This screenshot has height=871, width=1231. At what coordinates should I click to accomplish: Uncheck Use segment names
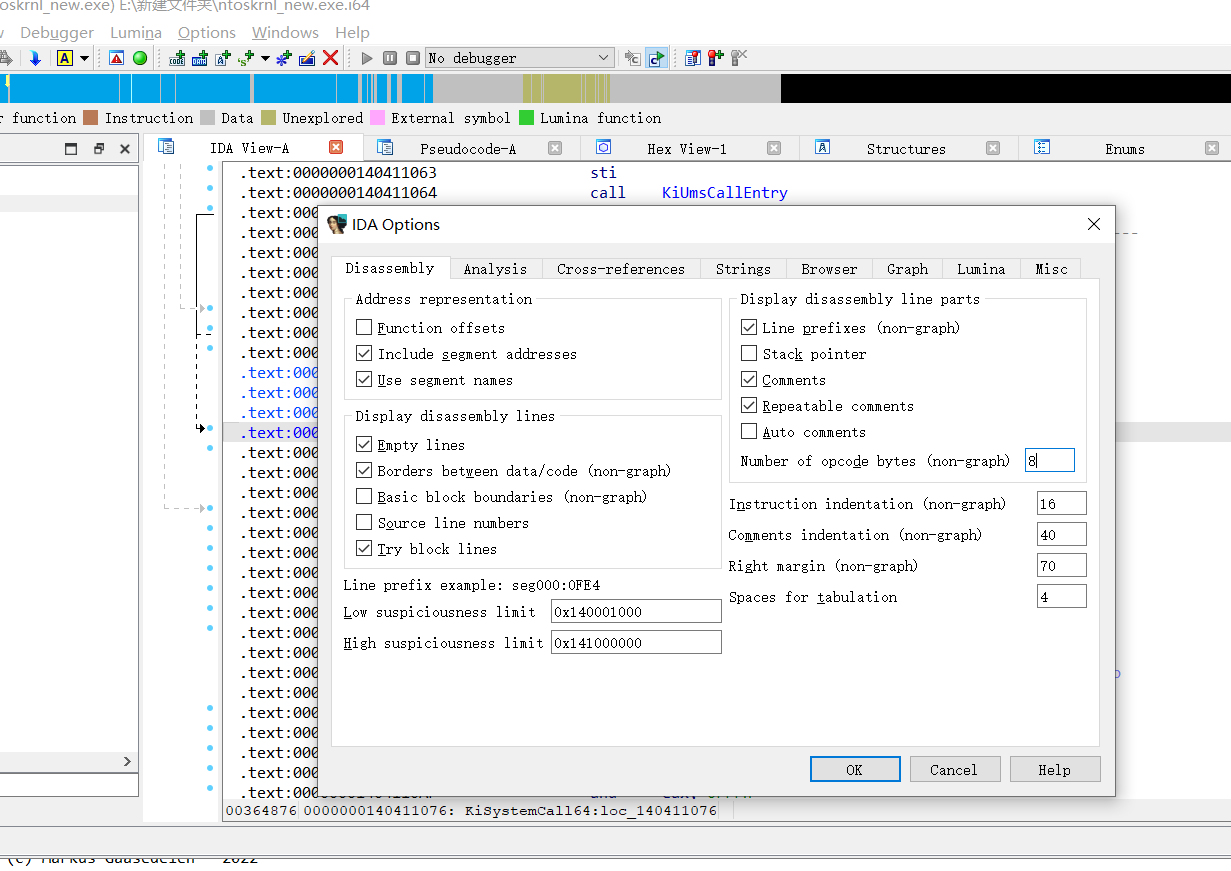click(364, 380)
